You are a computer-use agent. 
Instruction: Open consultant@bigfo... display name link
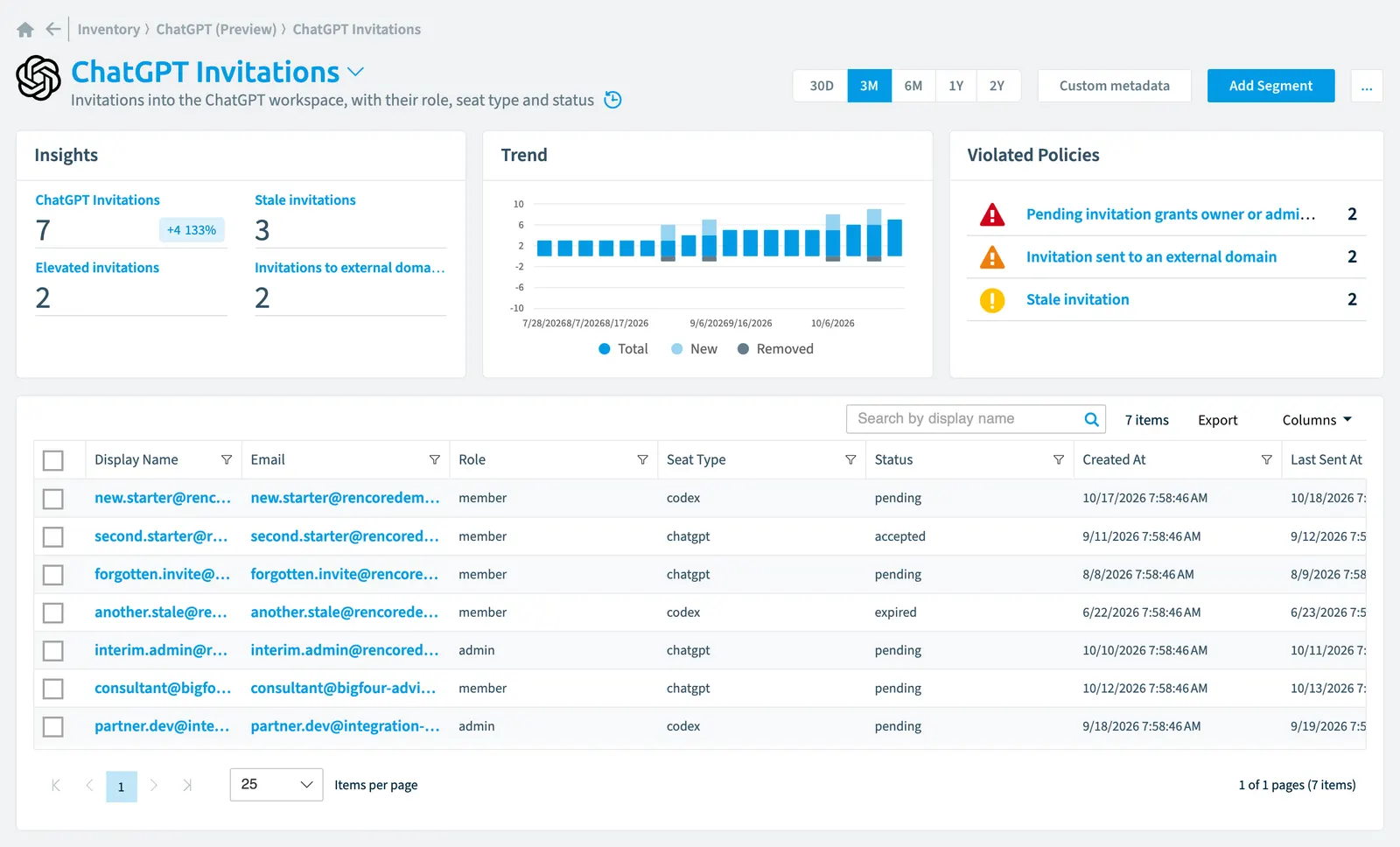(x=163, y=688)
